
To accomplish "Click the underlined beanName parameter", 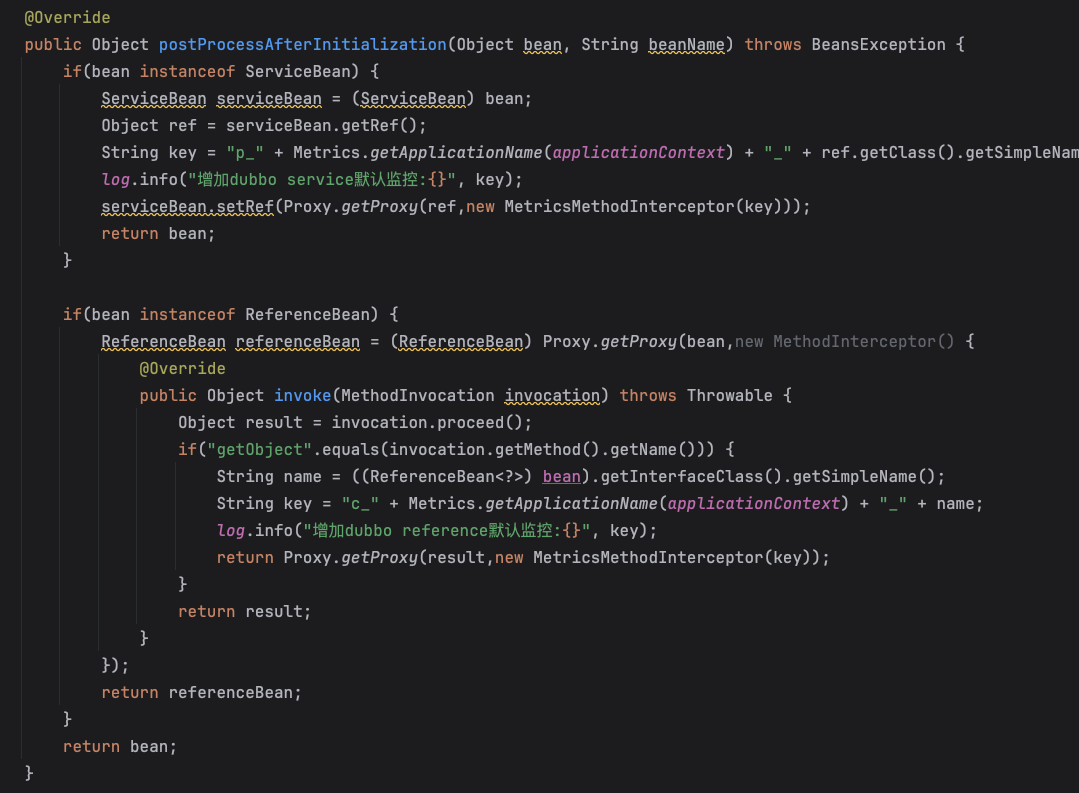I will (x=686, y=45).
